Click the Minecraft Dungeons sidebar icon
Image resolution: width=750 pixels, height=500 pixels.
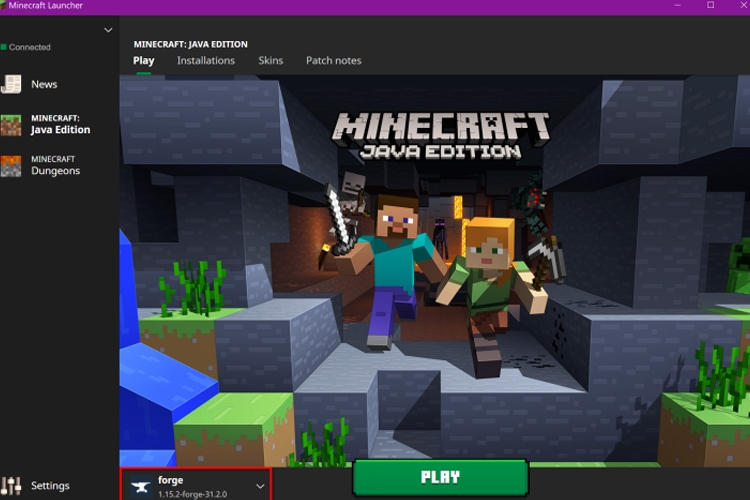[11, 166]
